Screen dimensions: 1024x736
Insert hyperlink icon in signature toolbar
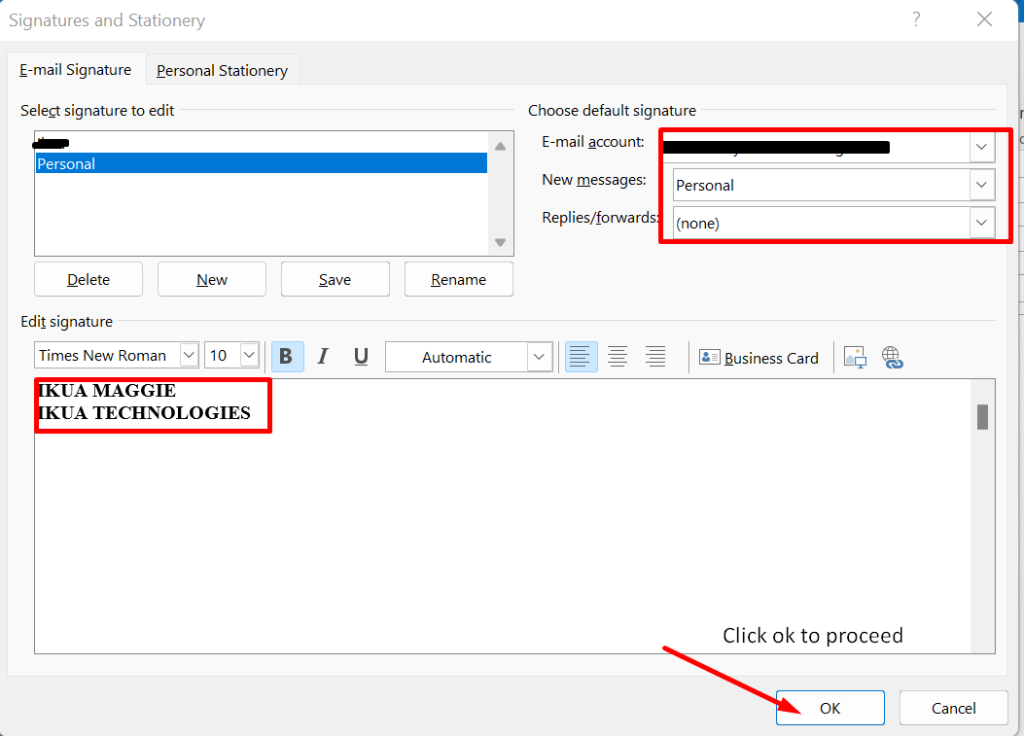pyautogui.click(x=892, y=357)
